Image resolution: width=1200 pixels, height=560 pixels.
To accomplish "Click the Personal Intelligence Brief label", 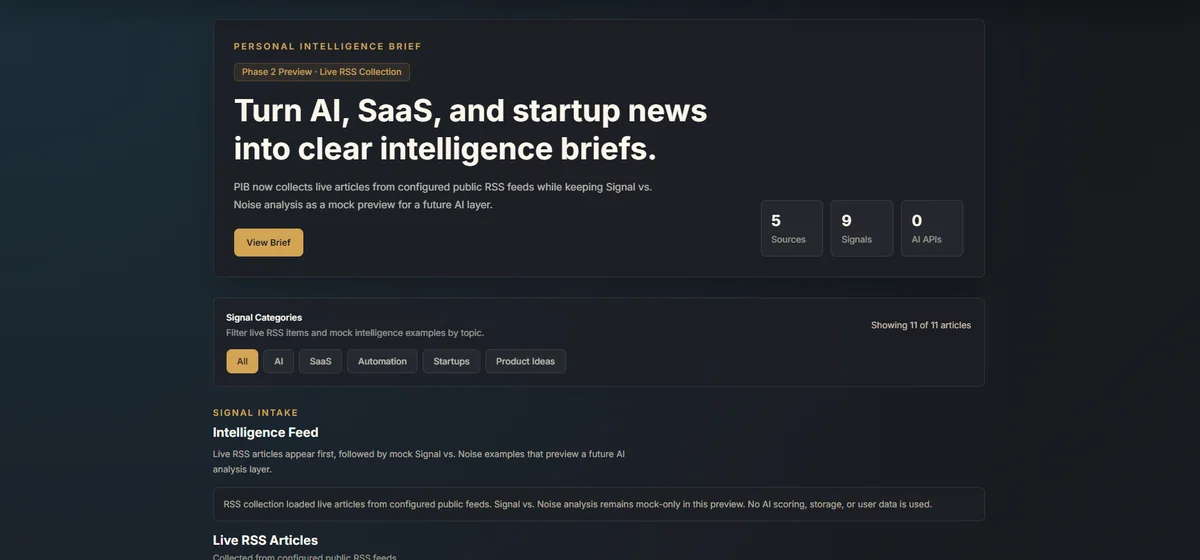I will [328, 46].
